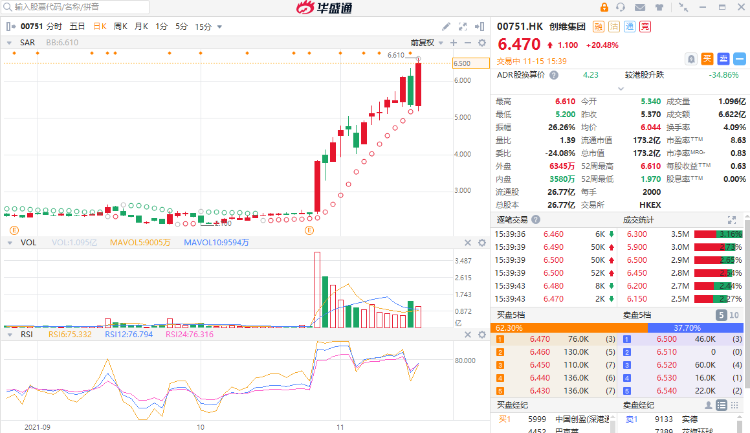
Task: Click the late-October E event marker on chart
Action: coord(309,231)
